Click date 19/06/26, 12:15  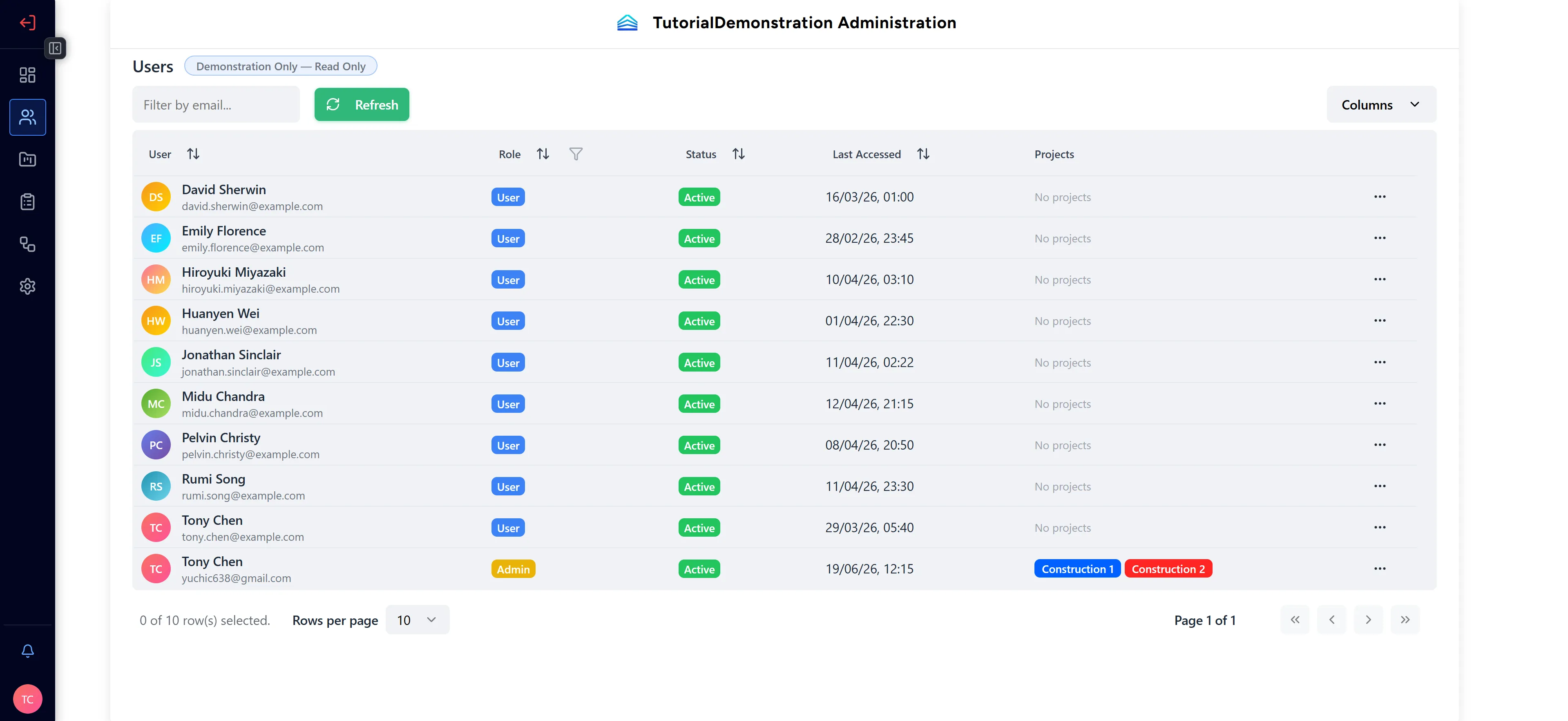[869, 569]
